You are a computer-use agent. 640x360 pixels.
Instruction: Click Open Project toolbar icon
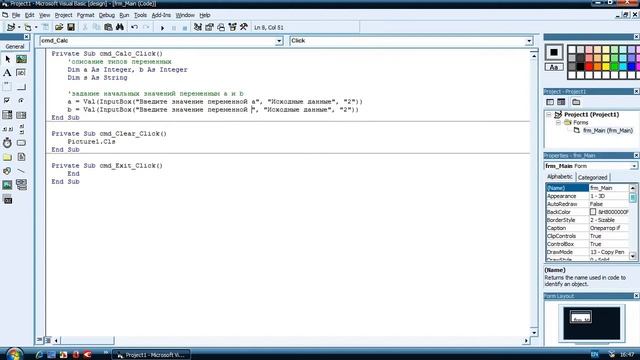click(x=59, y=27)
